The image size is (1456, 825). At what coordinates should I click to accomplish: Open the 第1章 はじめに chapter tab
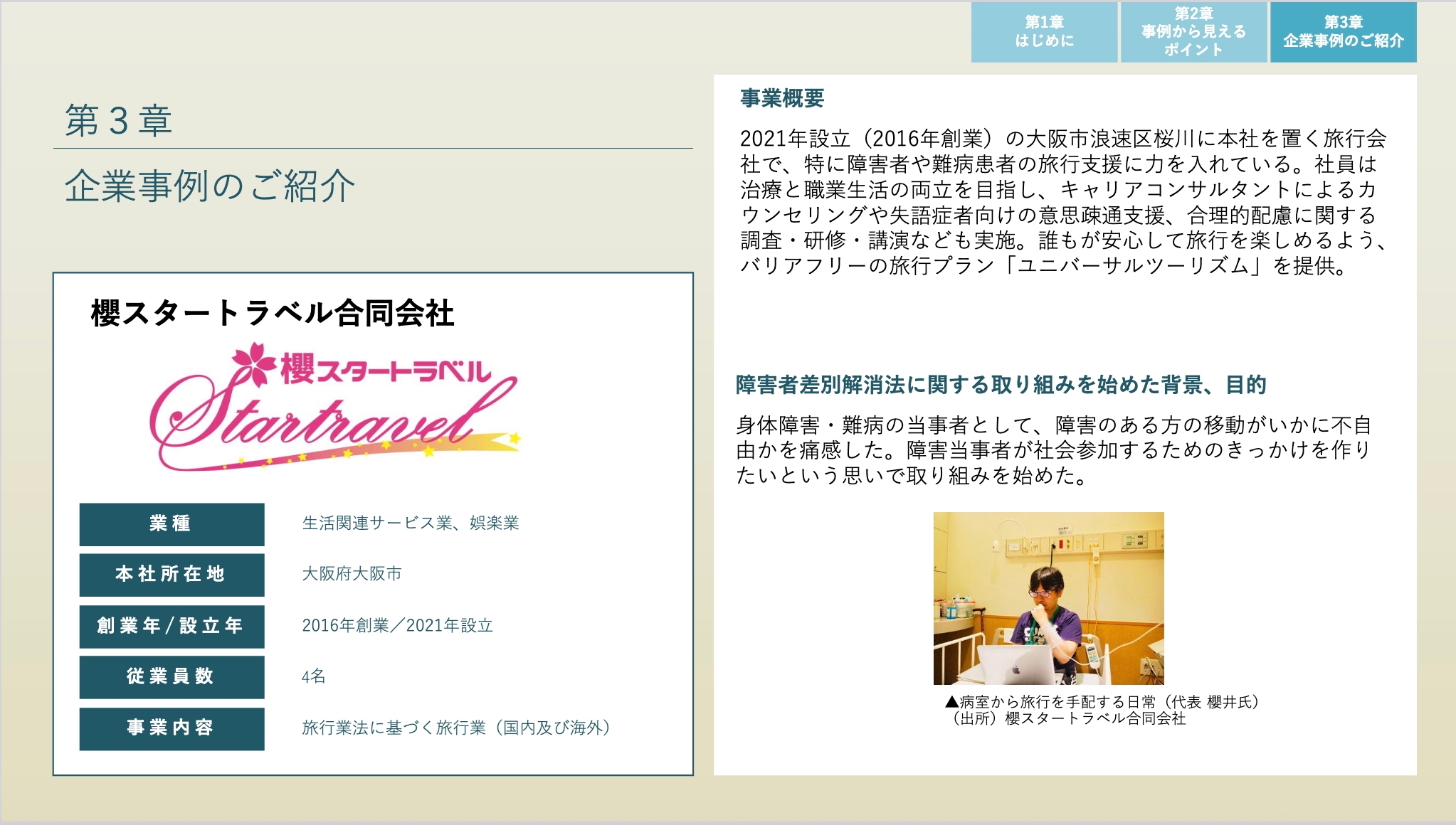pos(1044,31)
